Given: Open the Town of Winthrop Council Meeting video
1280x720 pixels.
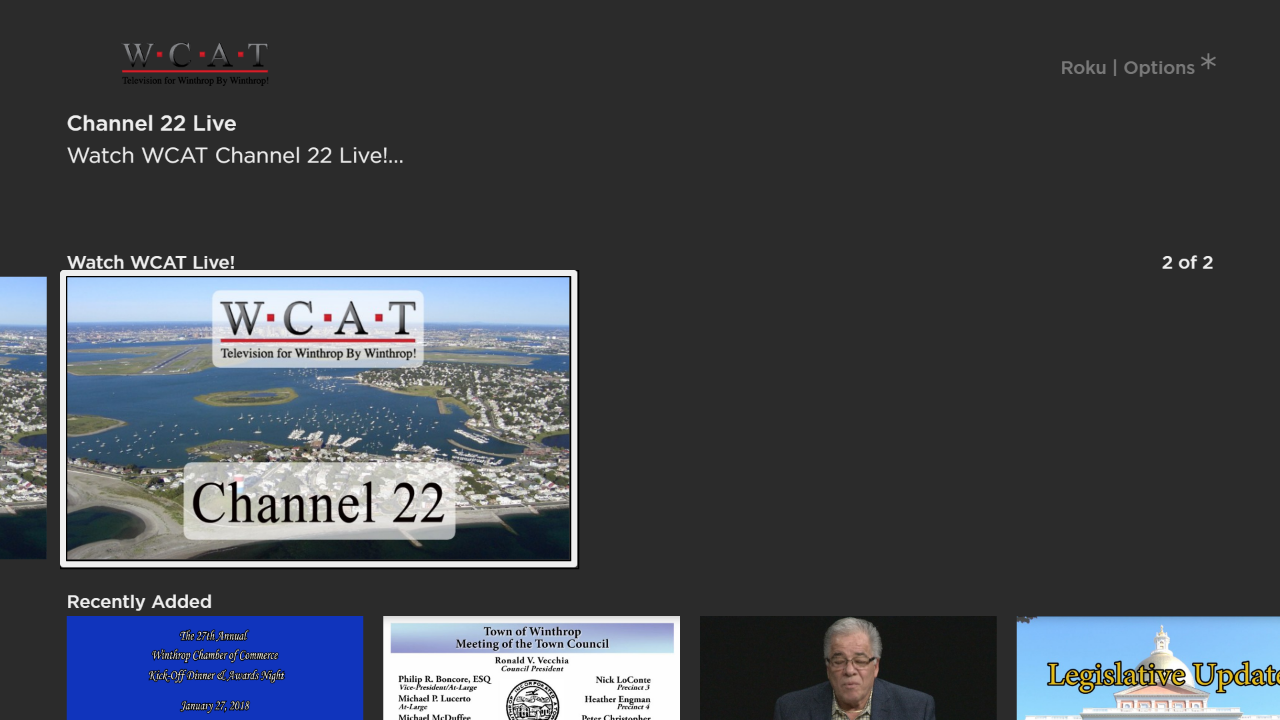Looking at the screenshot, I should [531, 668].
